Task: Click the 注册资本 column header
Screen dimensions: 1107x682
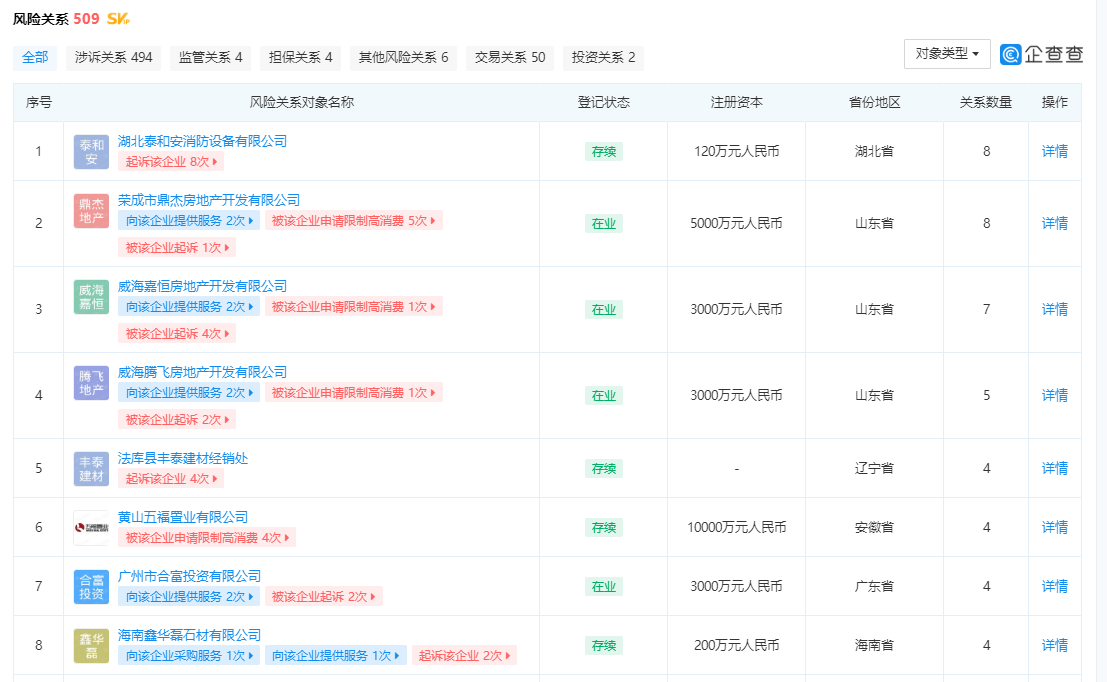Action: click(x=736, y=103)
